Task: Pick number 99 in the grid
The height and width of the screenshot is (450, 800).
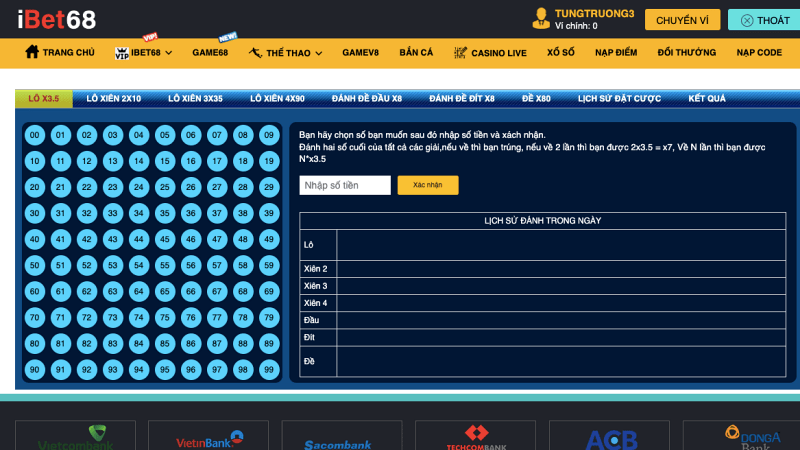Action: tap(268, 369)
